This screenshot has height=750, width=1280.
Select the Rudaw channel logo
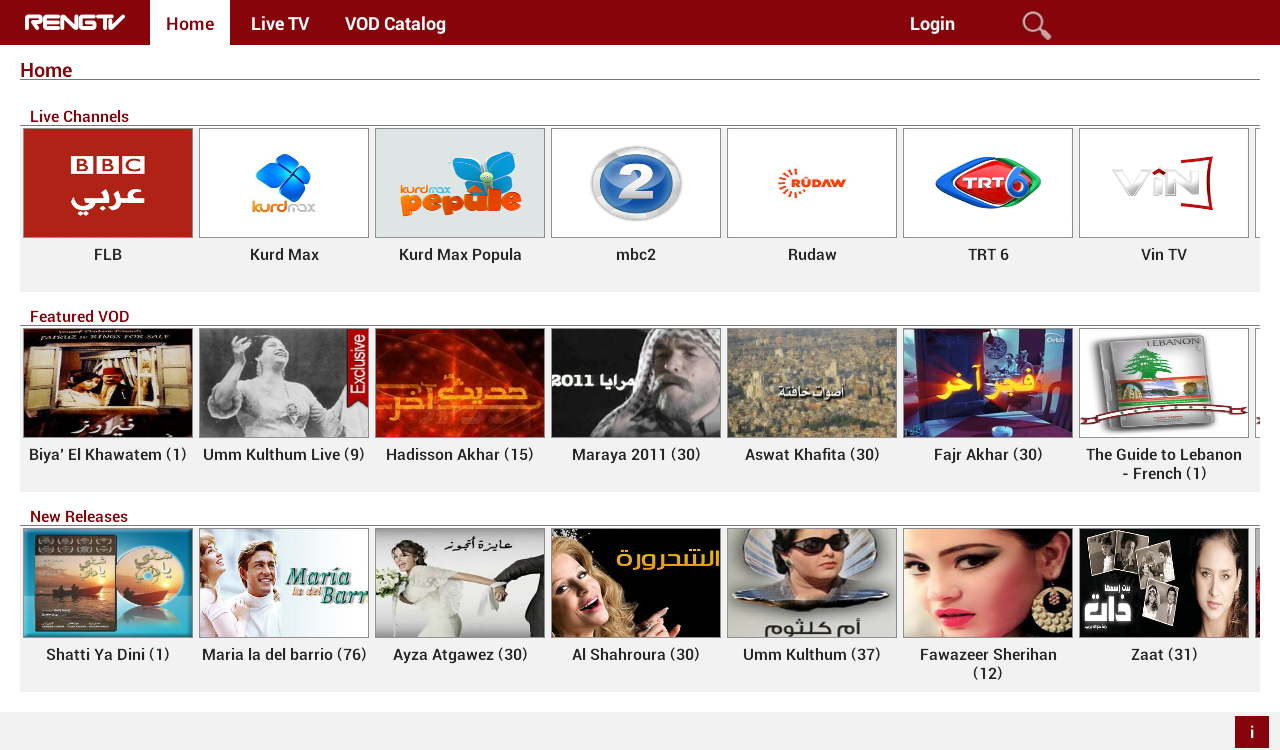coord(812,183)
